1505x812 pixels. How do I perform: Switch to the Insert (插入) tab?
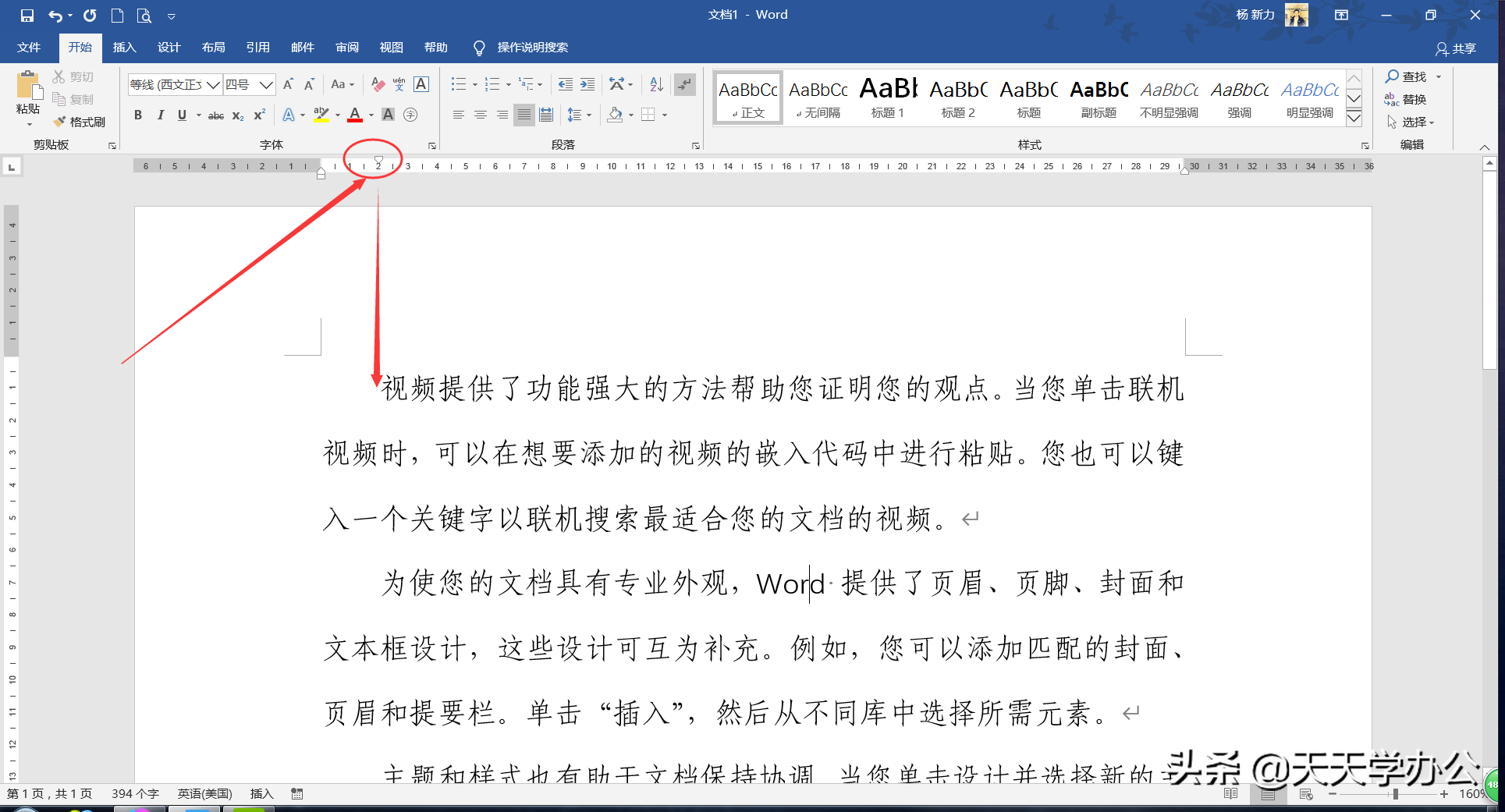125,48
